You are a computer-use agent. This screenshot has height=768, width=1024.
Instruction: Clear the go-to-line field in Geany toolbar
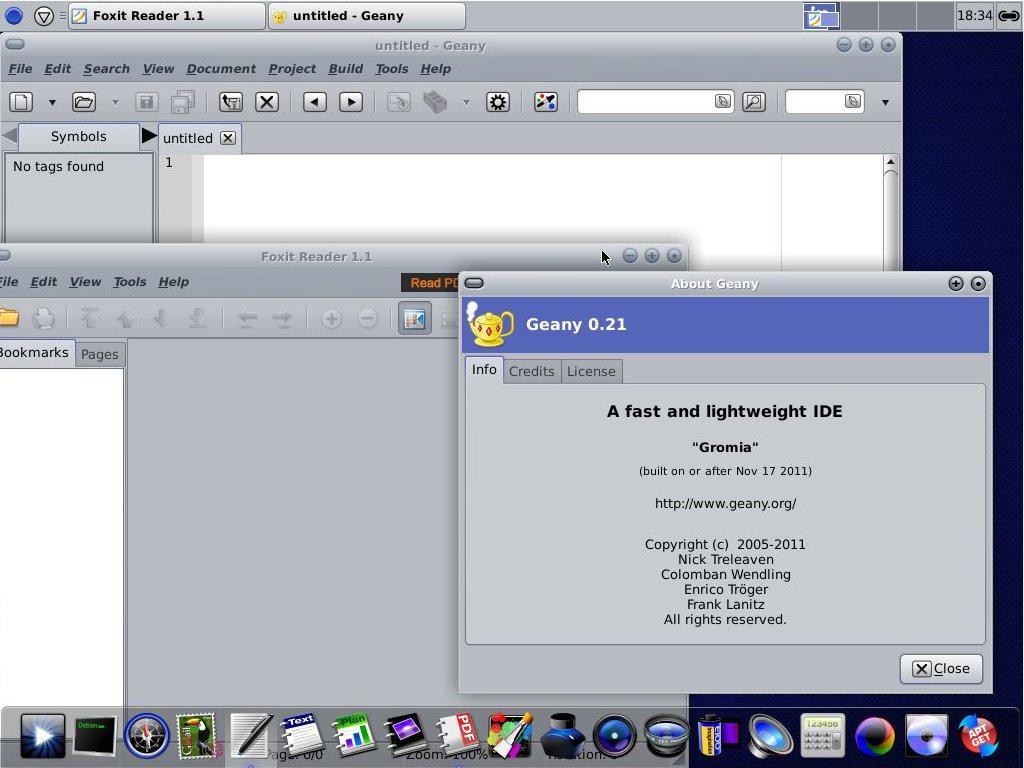point(852,101)
